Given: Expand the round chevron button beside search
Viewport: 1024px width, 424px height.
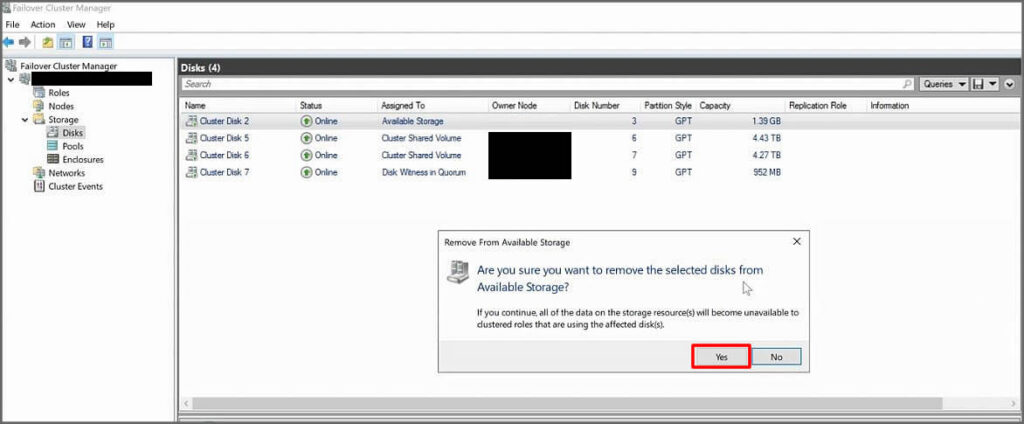Looking at the screenshot, I should pos(1010,84).
